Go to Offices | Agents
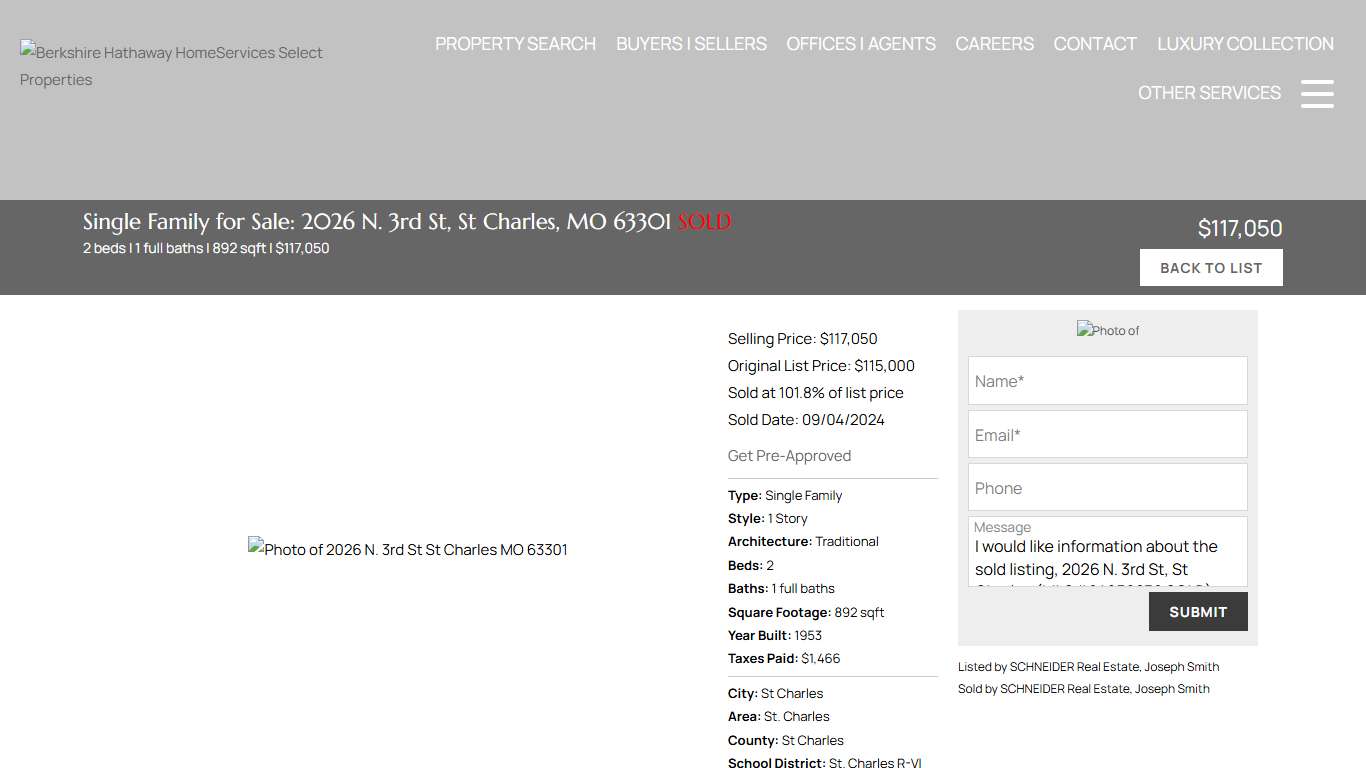This screenshot has width=1366, height=768. [x=860, y=44]
